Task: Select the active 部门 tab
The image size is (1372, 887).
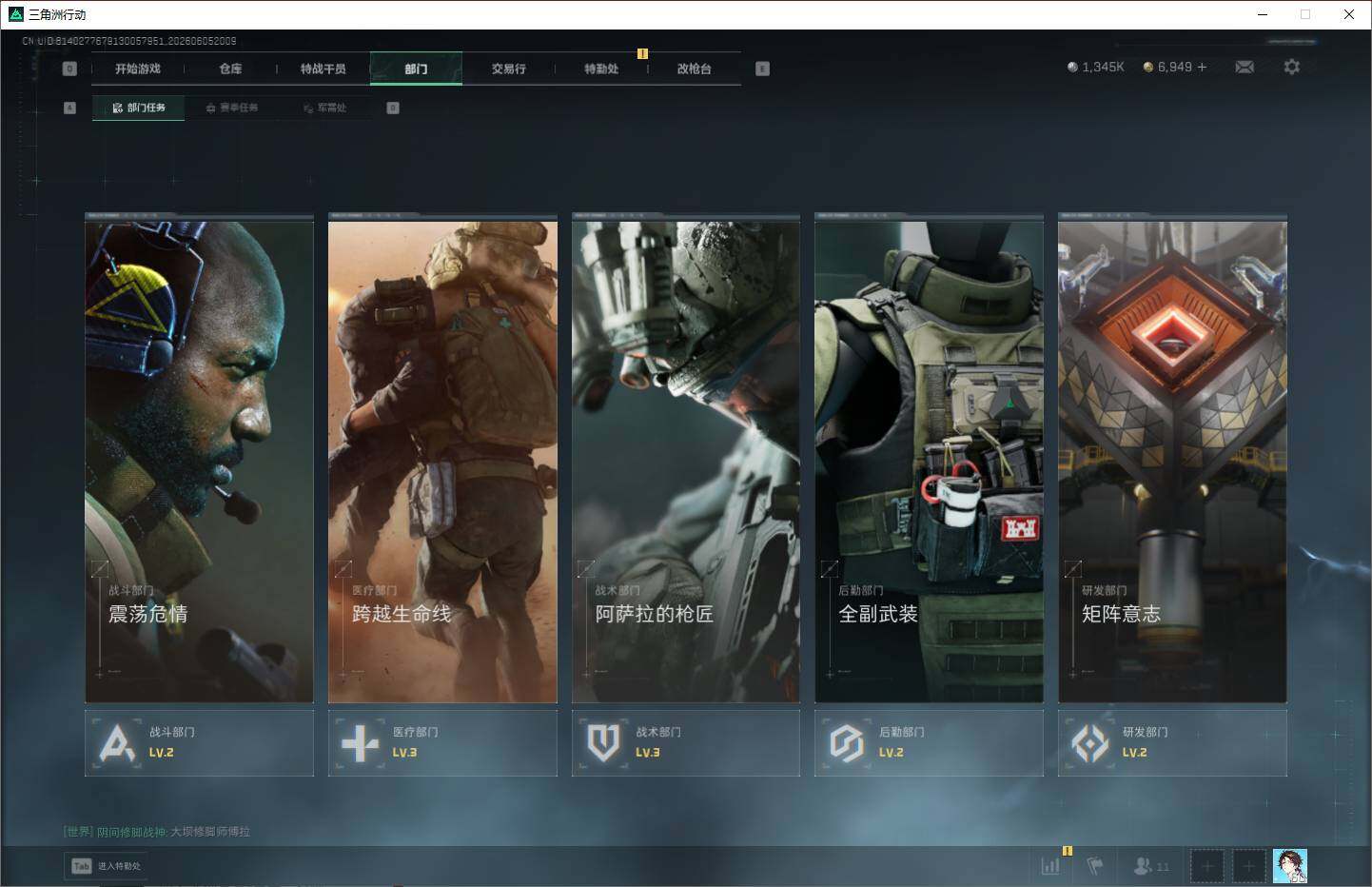Action: click(416, 69)
